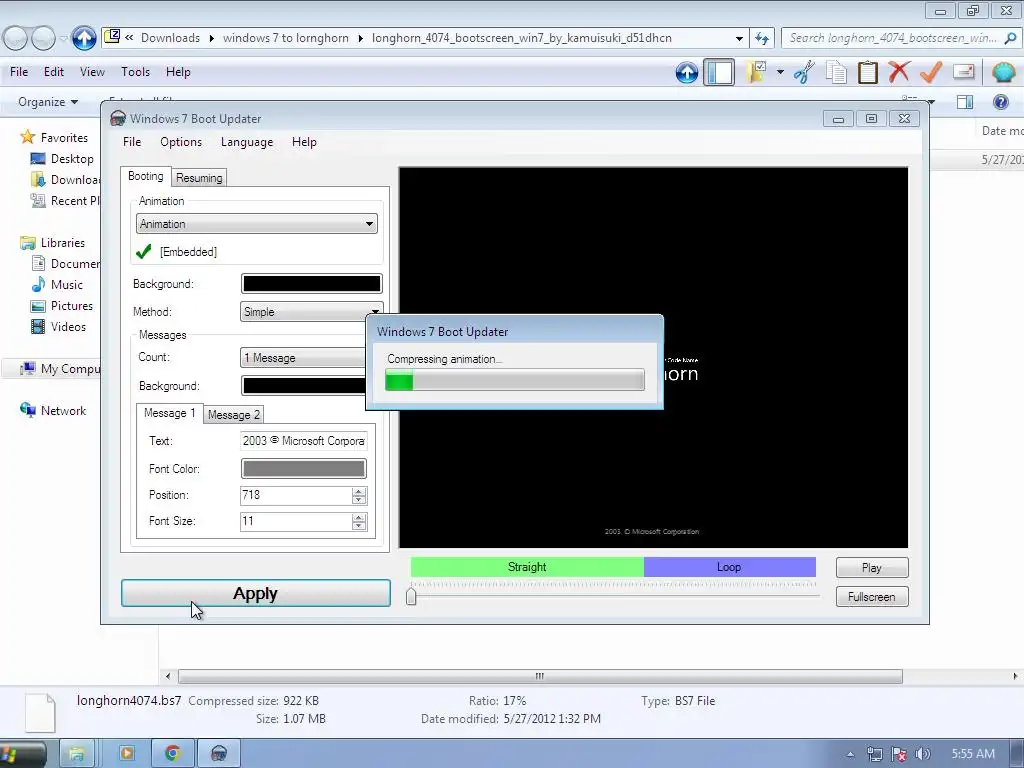Click the envelope mail icon in toolbar

pos(964,71)
